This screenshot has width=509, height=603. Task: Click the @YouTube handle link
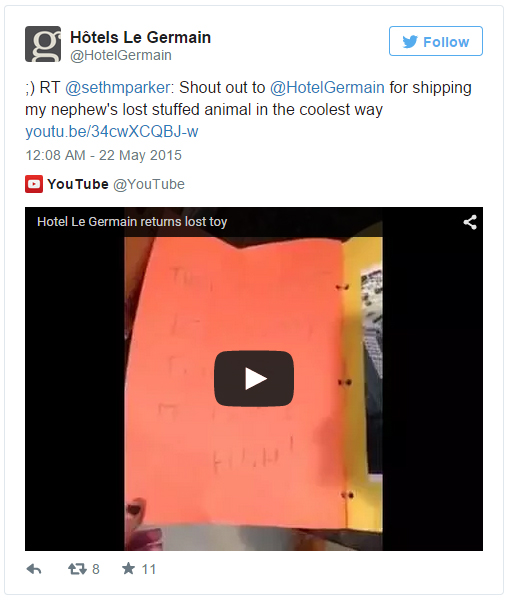[x=149, y=184]
